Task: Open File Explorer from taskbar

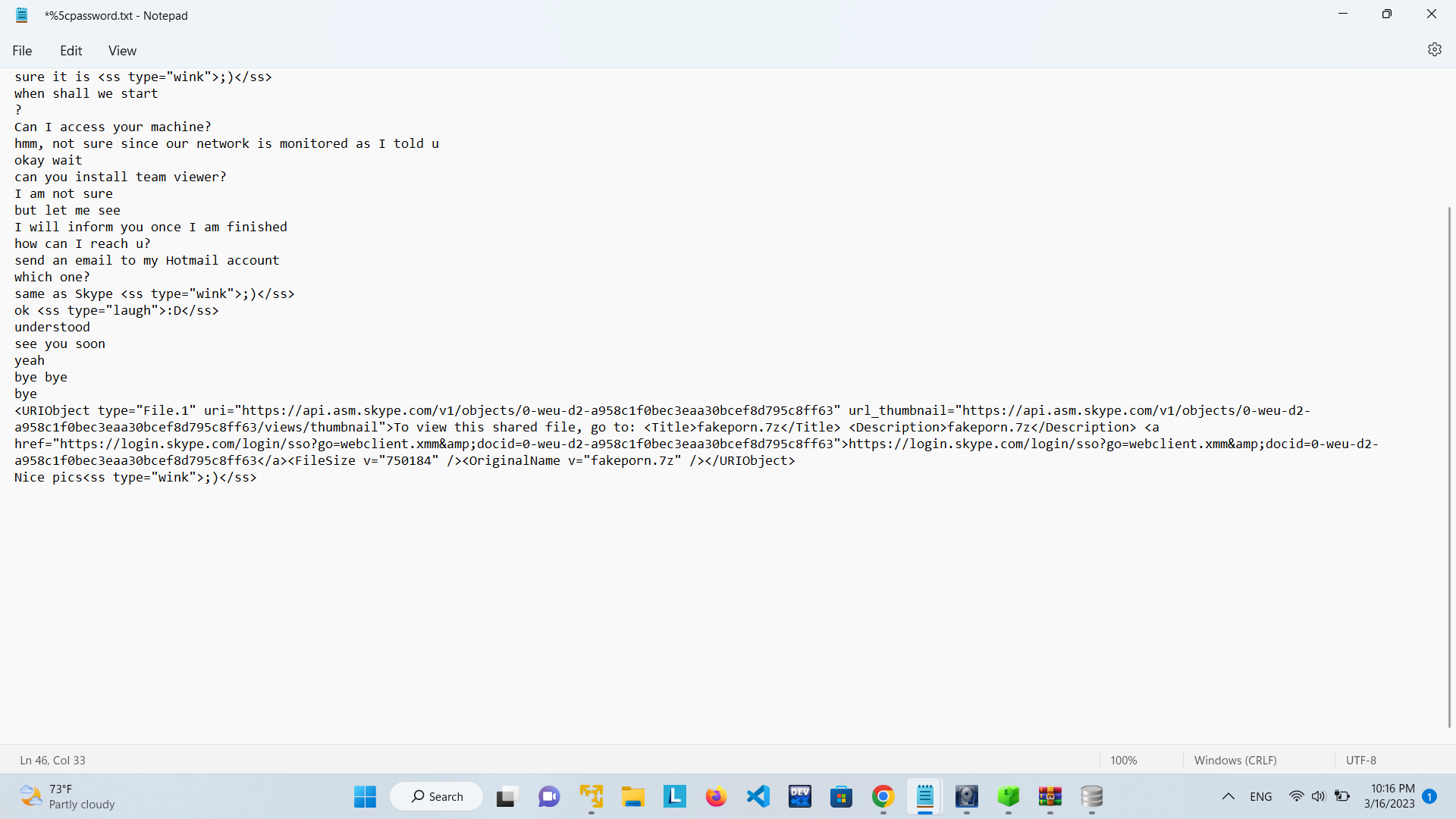Action: pyautogui.click(x=632, y=796)
